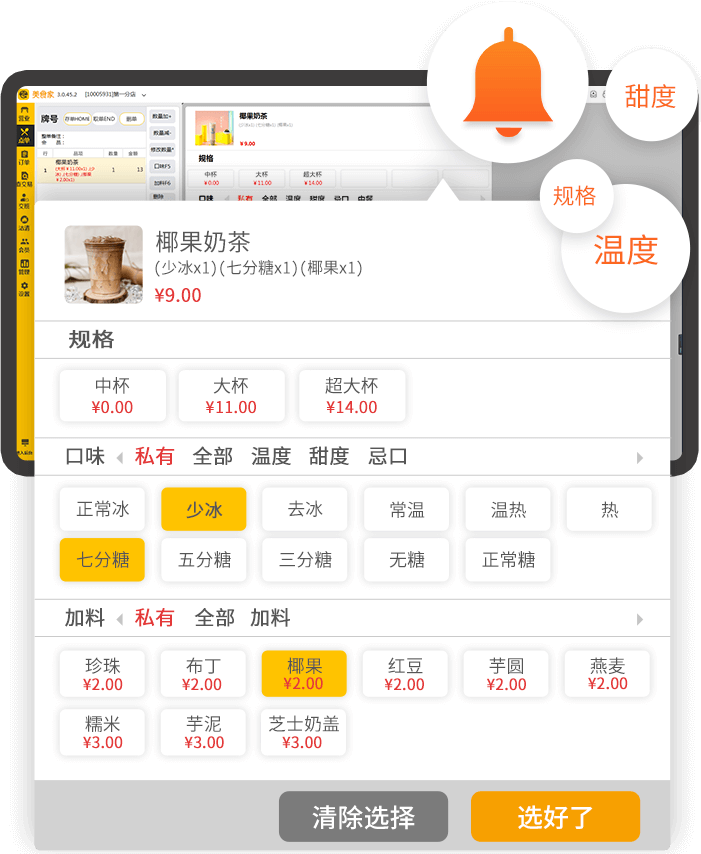Click the 美食家 logo in the title bar
Screen dimensions: 701x854
pos(36,94)
